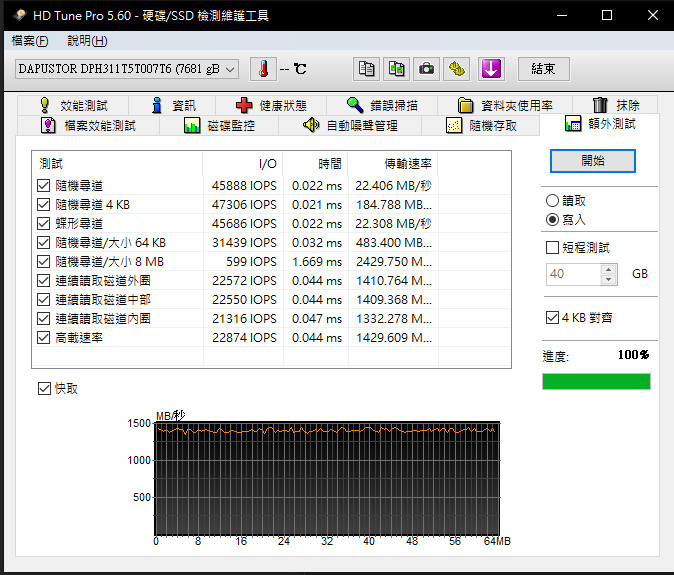This screenshot has height=575, width=674.
Task: Click the 0.047 ms time value
Action: pos(317,318)
